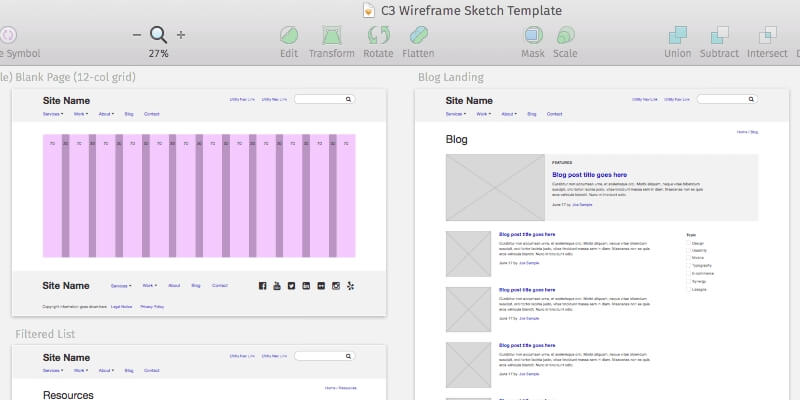Tick the Usability checkbox in type filter
Image resolution: width=800 pixels, height=400 pixels.
coord(688,251)
